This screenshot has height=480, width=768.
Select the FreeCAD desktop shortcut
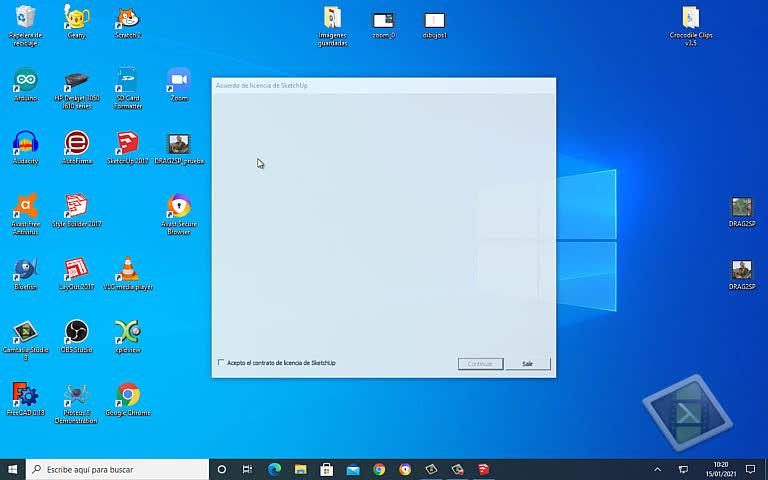click(25, 396)
